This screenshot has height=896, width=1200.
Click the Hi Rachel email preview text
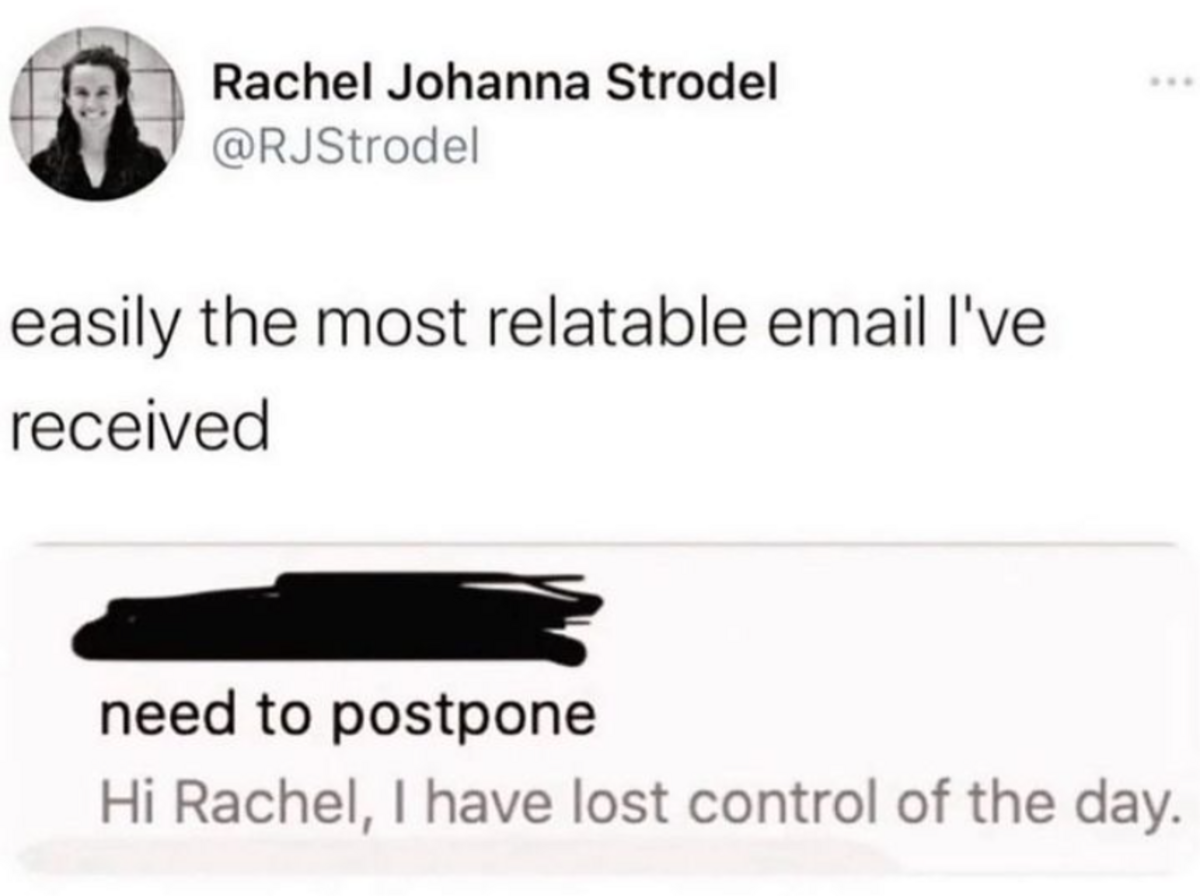click(634, 802)
